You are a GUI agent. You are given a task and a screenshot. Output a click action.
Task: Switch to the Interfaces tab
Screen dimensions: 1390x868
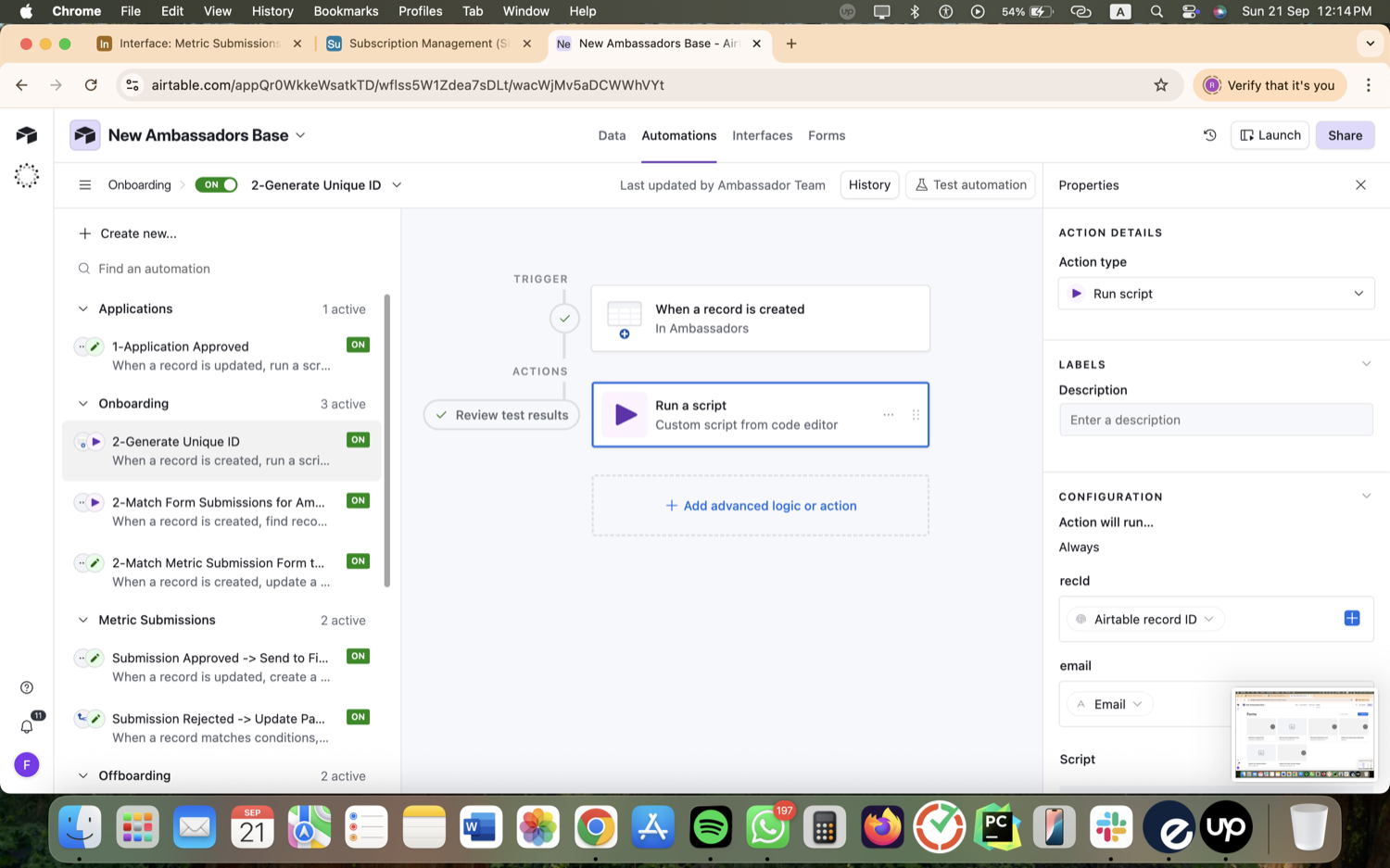(762, 135)
